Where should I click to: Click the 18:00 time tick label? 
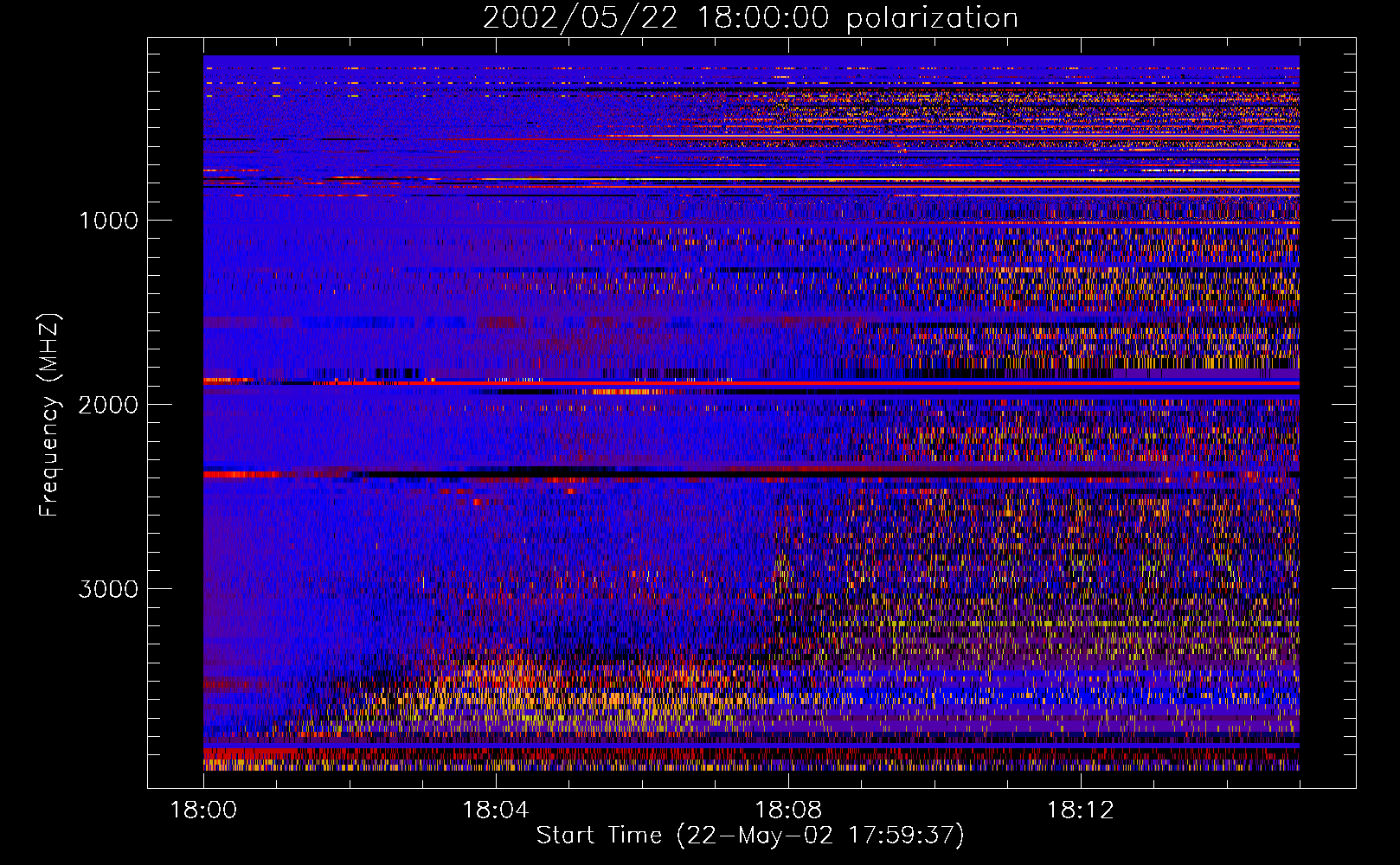coord(203,811)
